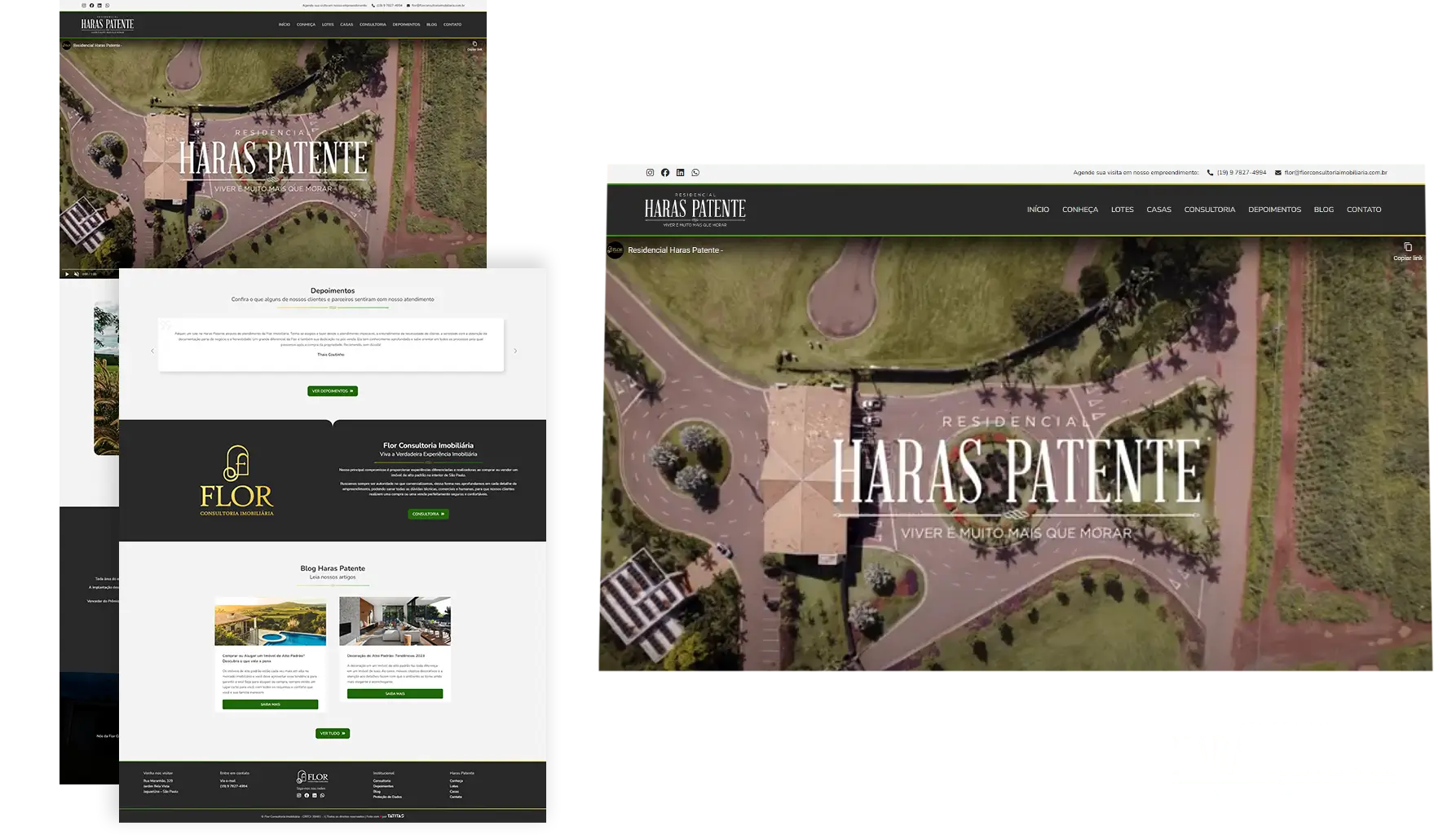The width and height of the screenshot is (1456, 835).
Task: Select CONTATO menu item in large preview
Action: [x=1364, y=210]
